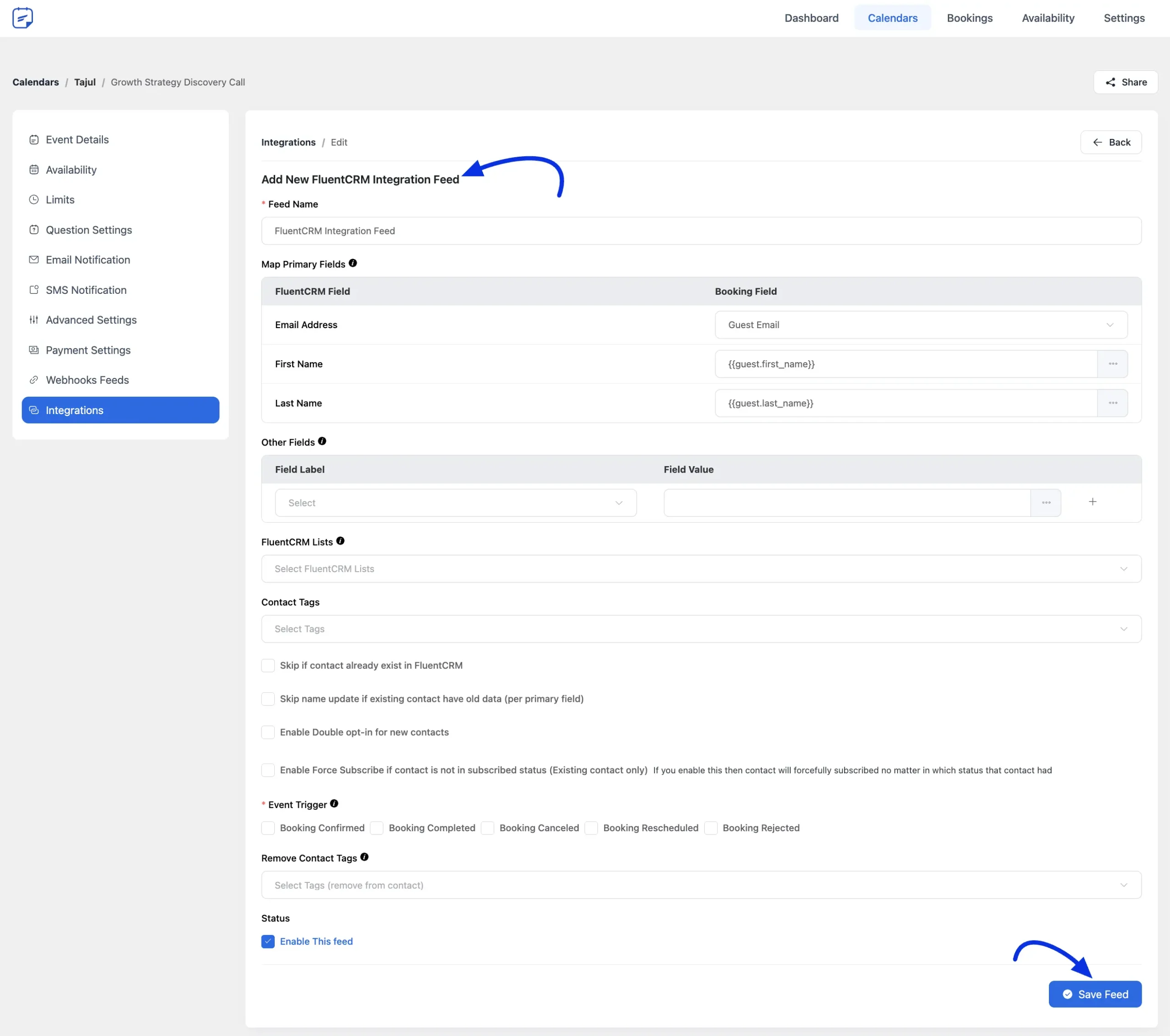1170x1036 pixels.
Task: Click the FluentBooking logo icon
Action: point(22,18)
